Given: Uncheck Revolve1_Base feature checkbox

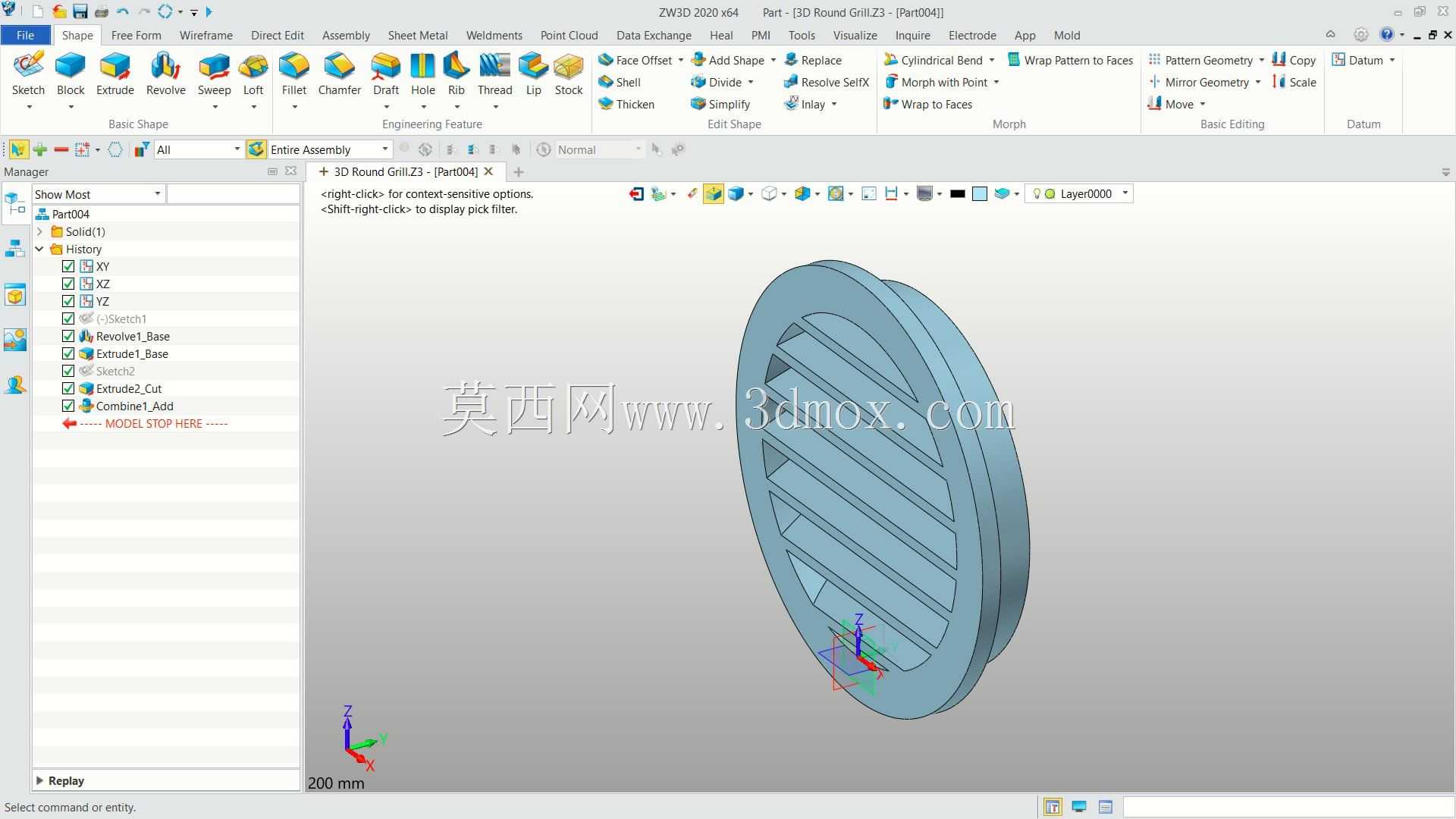Looking at the screenshot, I should (x=68, y=336).
